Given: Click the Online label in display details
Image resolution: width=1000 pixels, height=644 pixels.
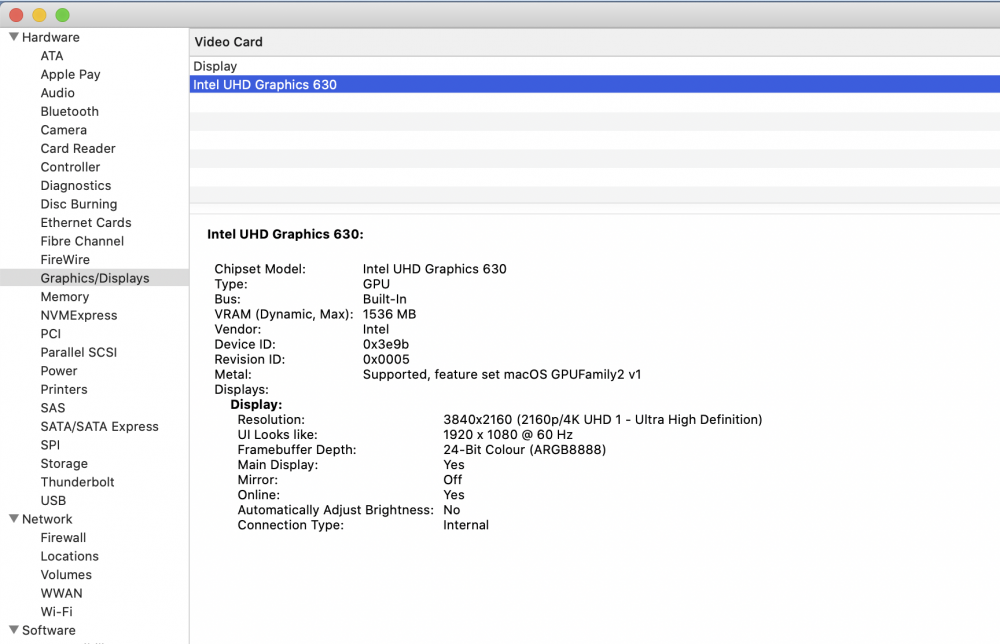Looking at the screenshot, I should tap(258, 495).
